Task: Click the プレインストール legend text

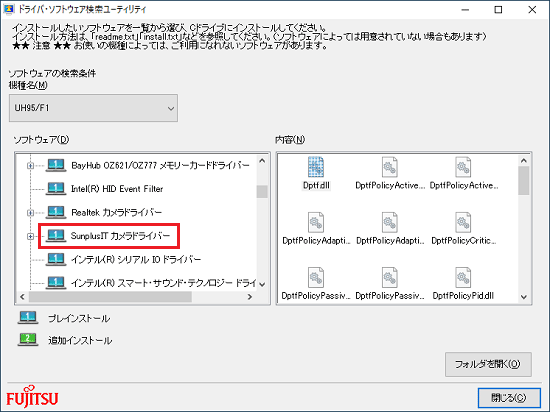Action: pyautogui.click(x=79, y=318)
